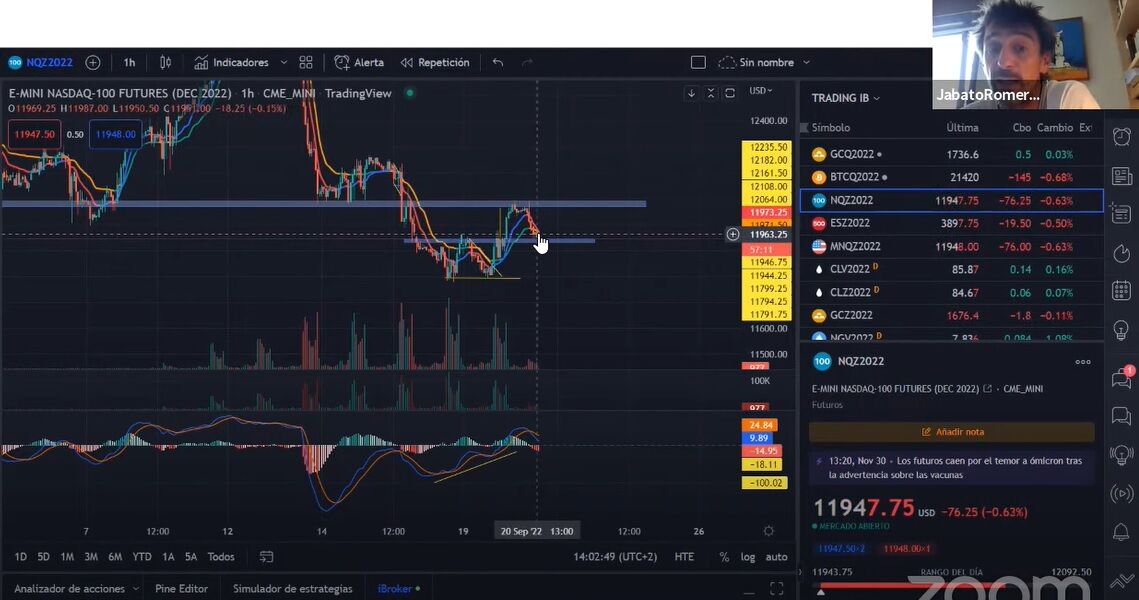Viewport: 1139px width, 600px height.
Task: Toggle the log scale option
Action: coord(747,557)
